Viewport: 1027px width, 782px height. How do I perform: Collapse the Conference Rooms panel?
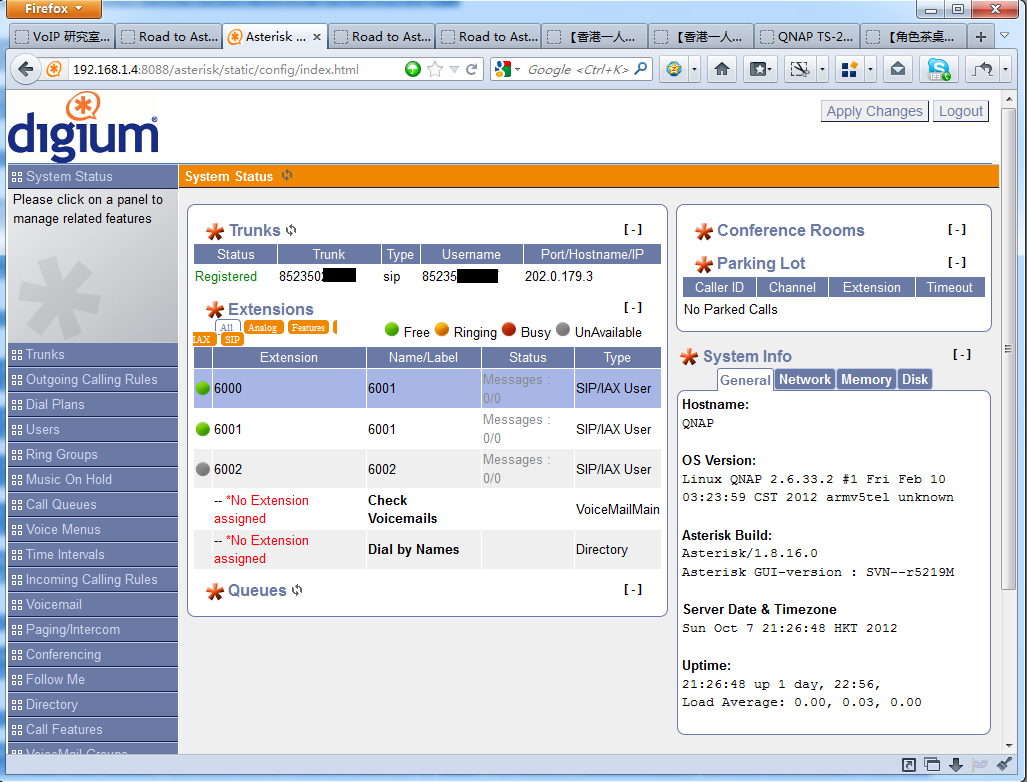957,229
